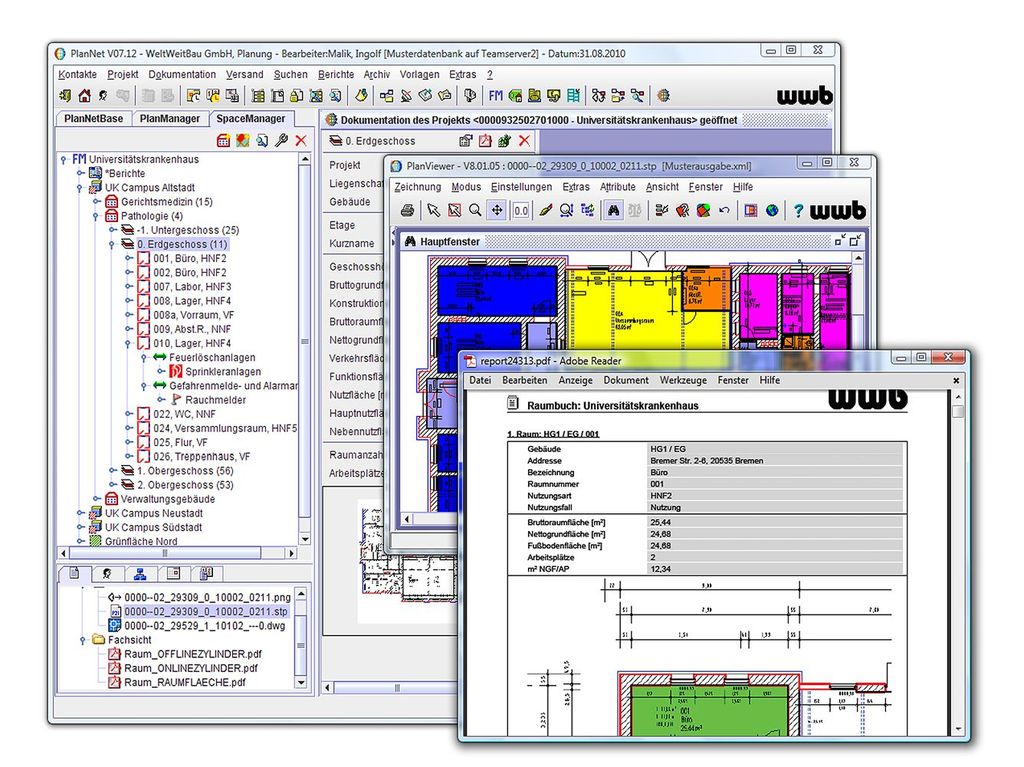This screenshot has height=767, width=1024.
Task: Click the red calculator icon in SpaceManager panel
Action: point(223,140)
